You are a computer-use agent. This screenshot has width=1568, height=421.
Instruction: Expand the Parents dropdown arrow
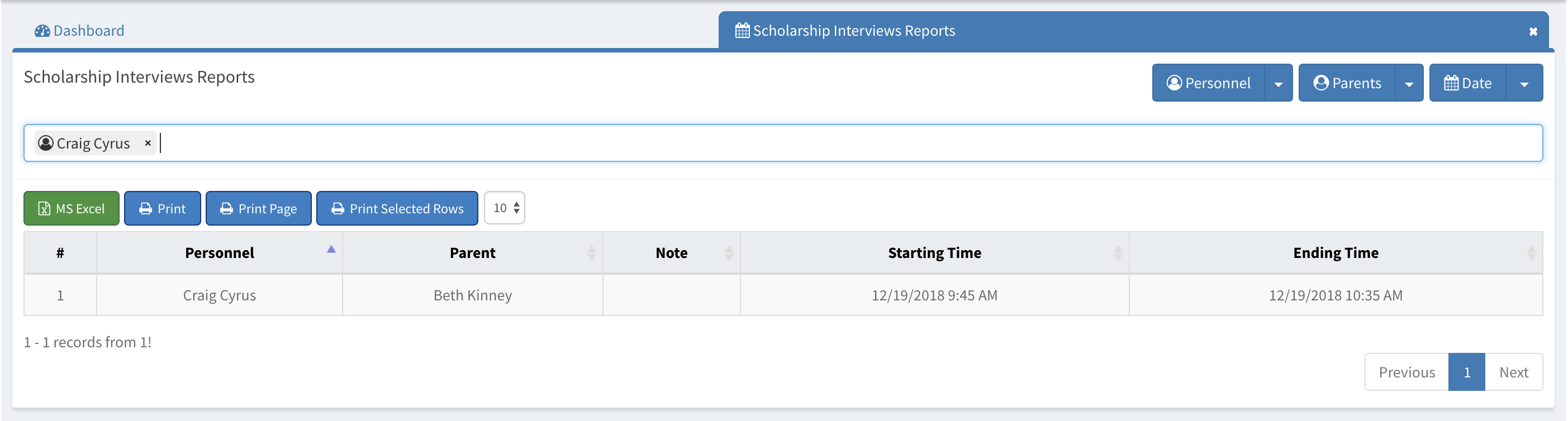(x=1409, y=83)
